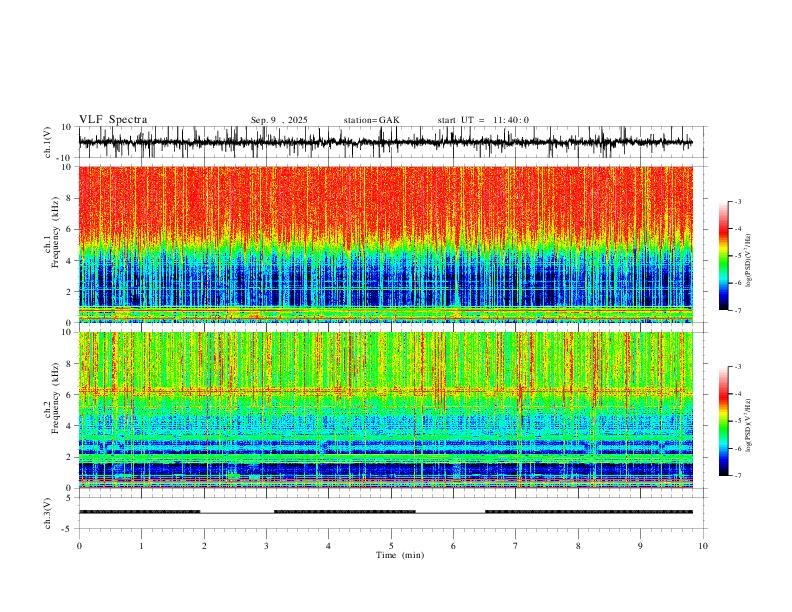The height and width of the screenshot is (612, 792).
Task: Click the 'ch.1(V)' waveform axis label
Action: pos(48,142)
